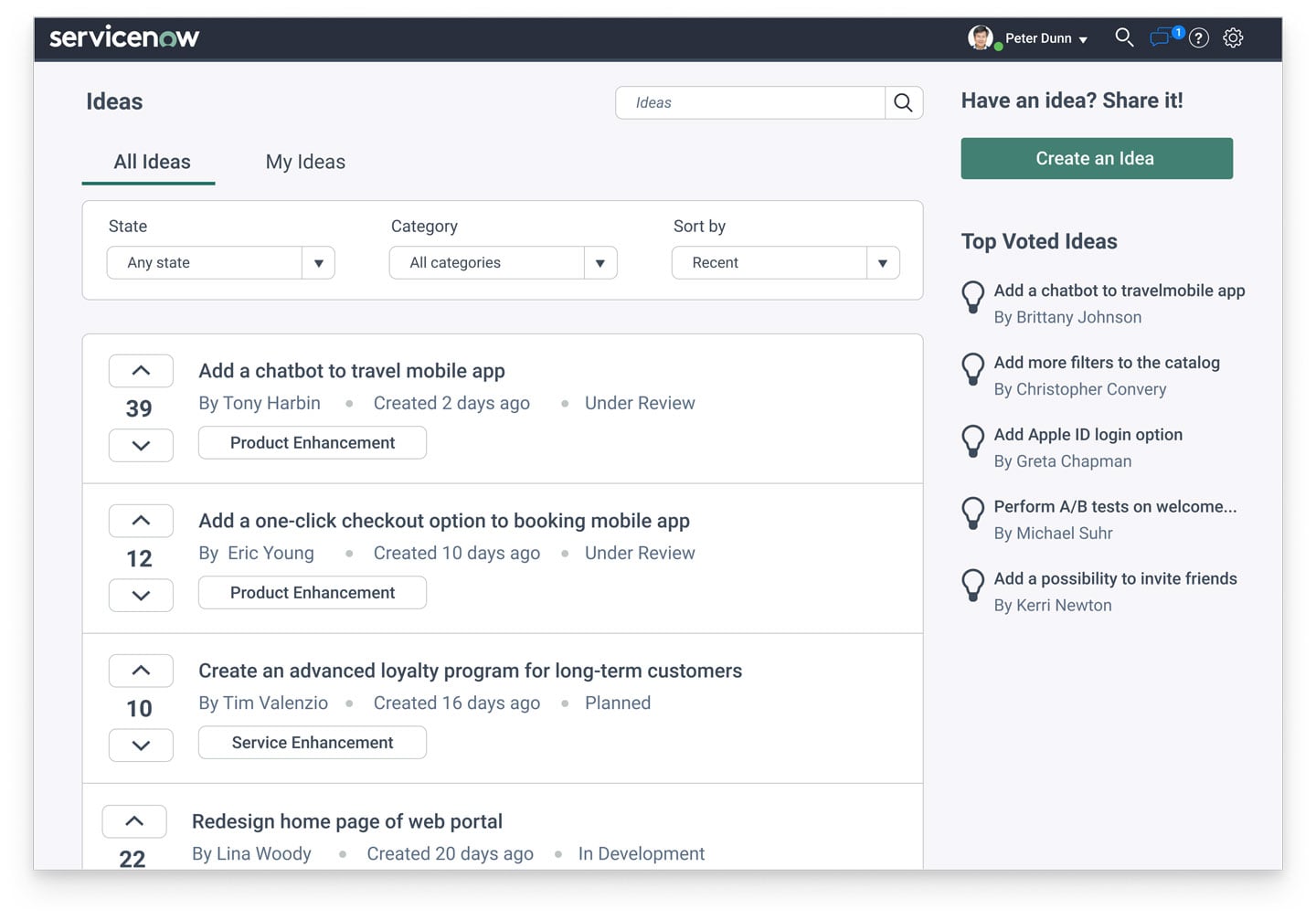Upvote the advanced loyalty program idea
Viewport: 1316px width, 920px height.
(x=141, y=671)
